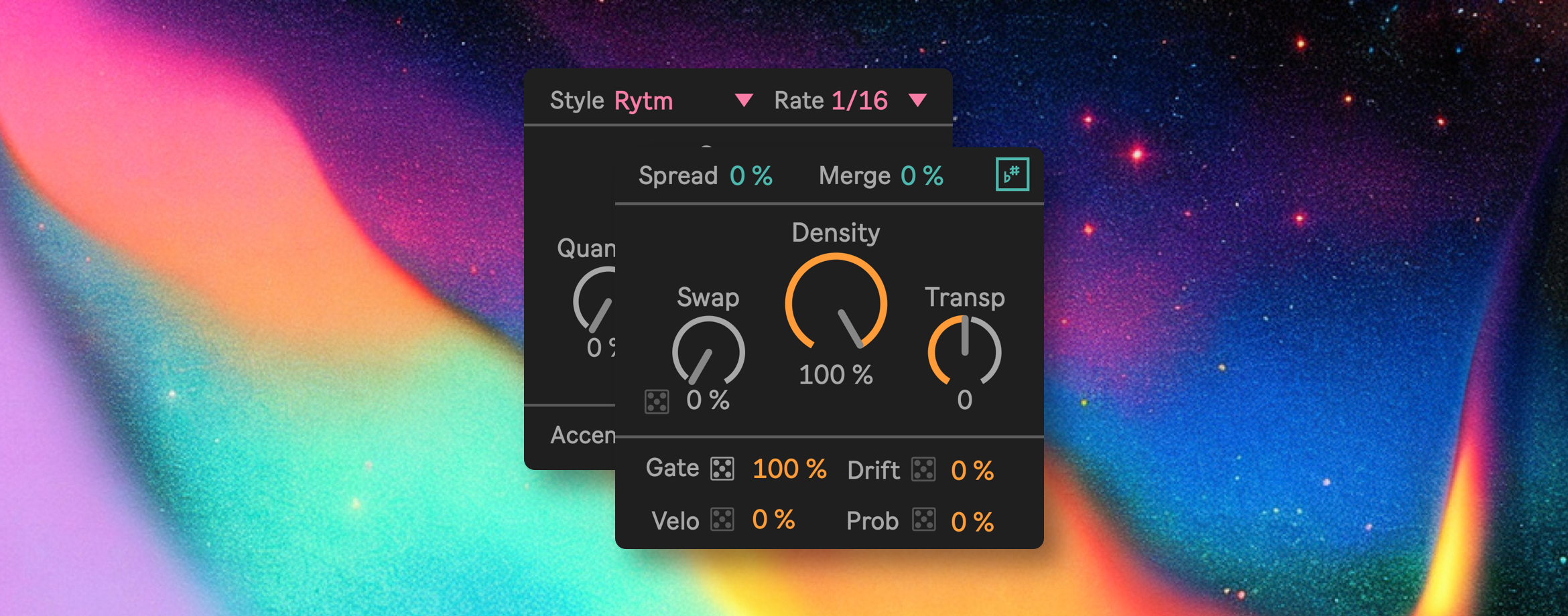This screenshot has width=1568, height=616.
Task: Select the Spread 0 % value
Action: point(750,176)
